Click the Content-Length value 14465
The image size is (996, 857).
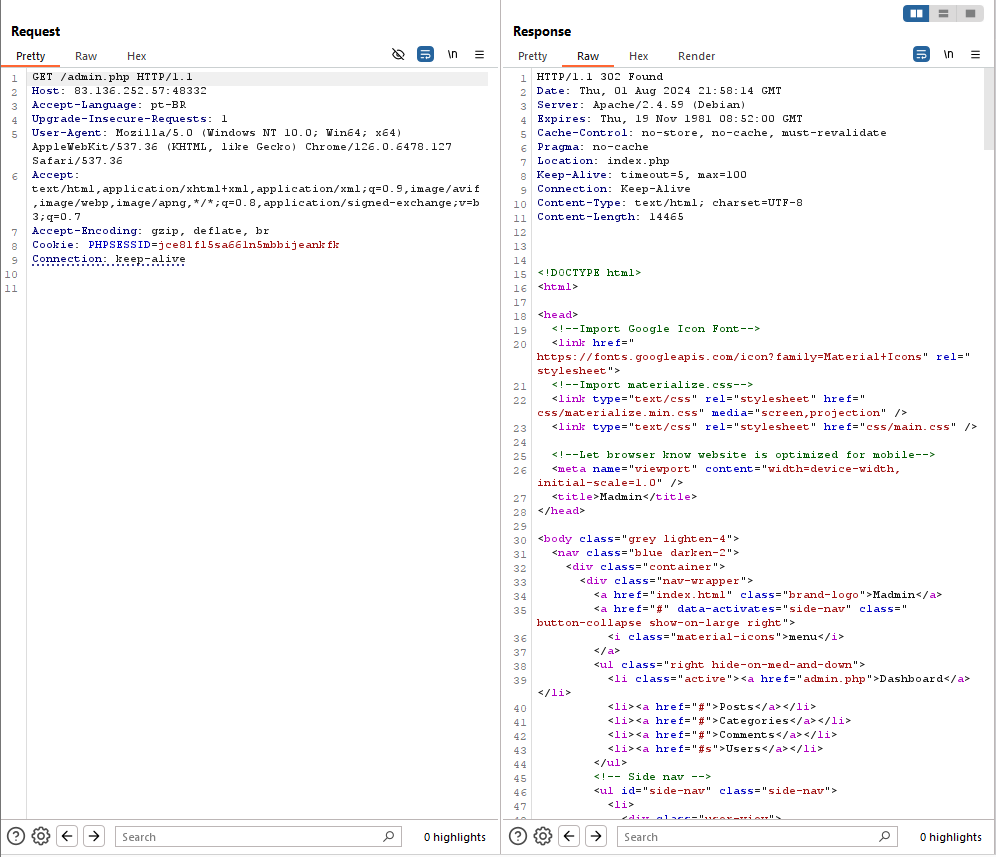666,217
